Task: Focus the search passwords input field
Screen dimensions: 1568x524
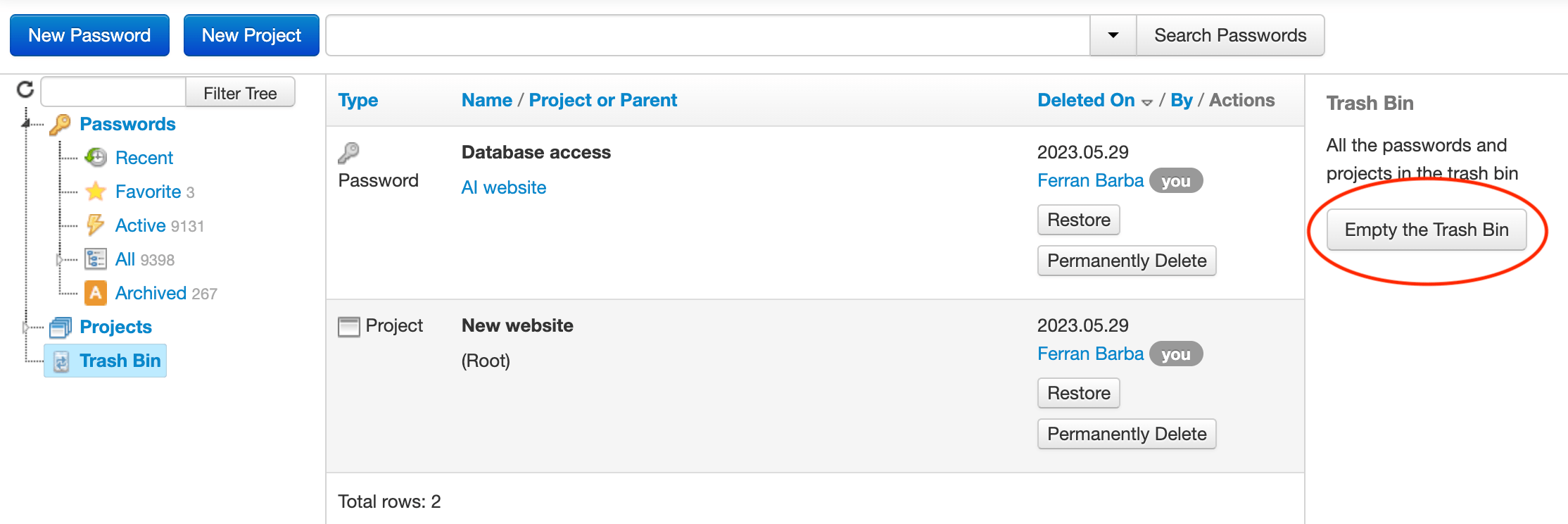Action: (707, 35)
